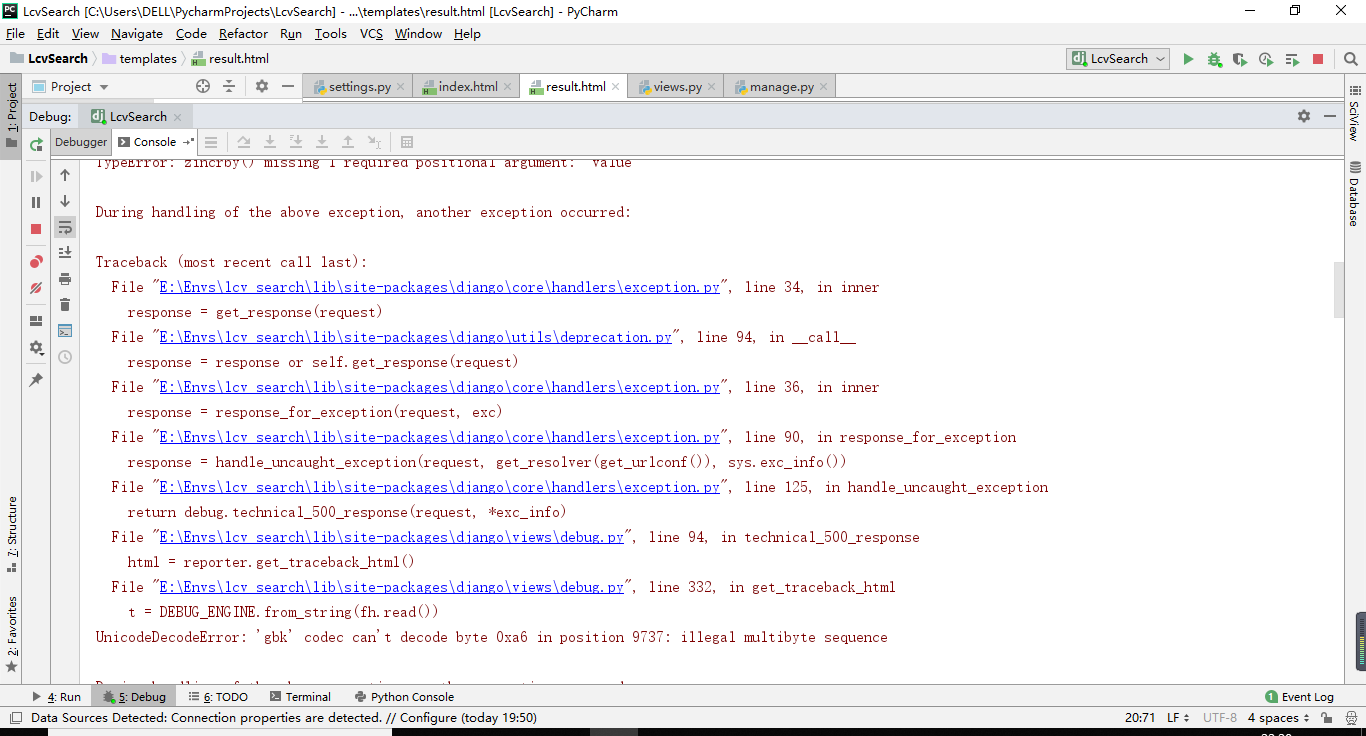Toggle read-only lock in status bar
The image size is (1366, 736).
point(1326,718)
